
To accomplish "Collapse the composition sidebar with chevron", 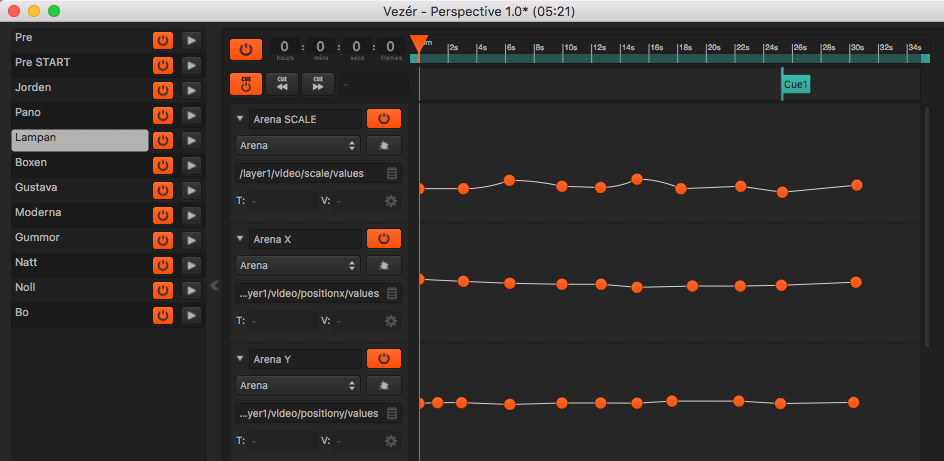I will [x=214, y=285].
